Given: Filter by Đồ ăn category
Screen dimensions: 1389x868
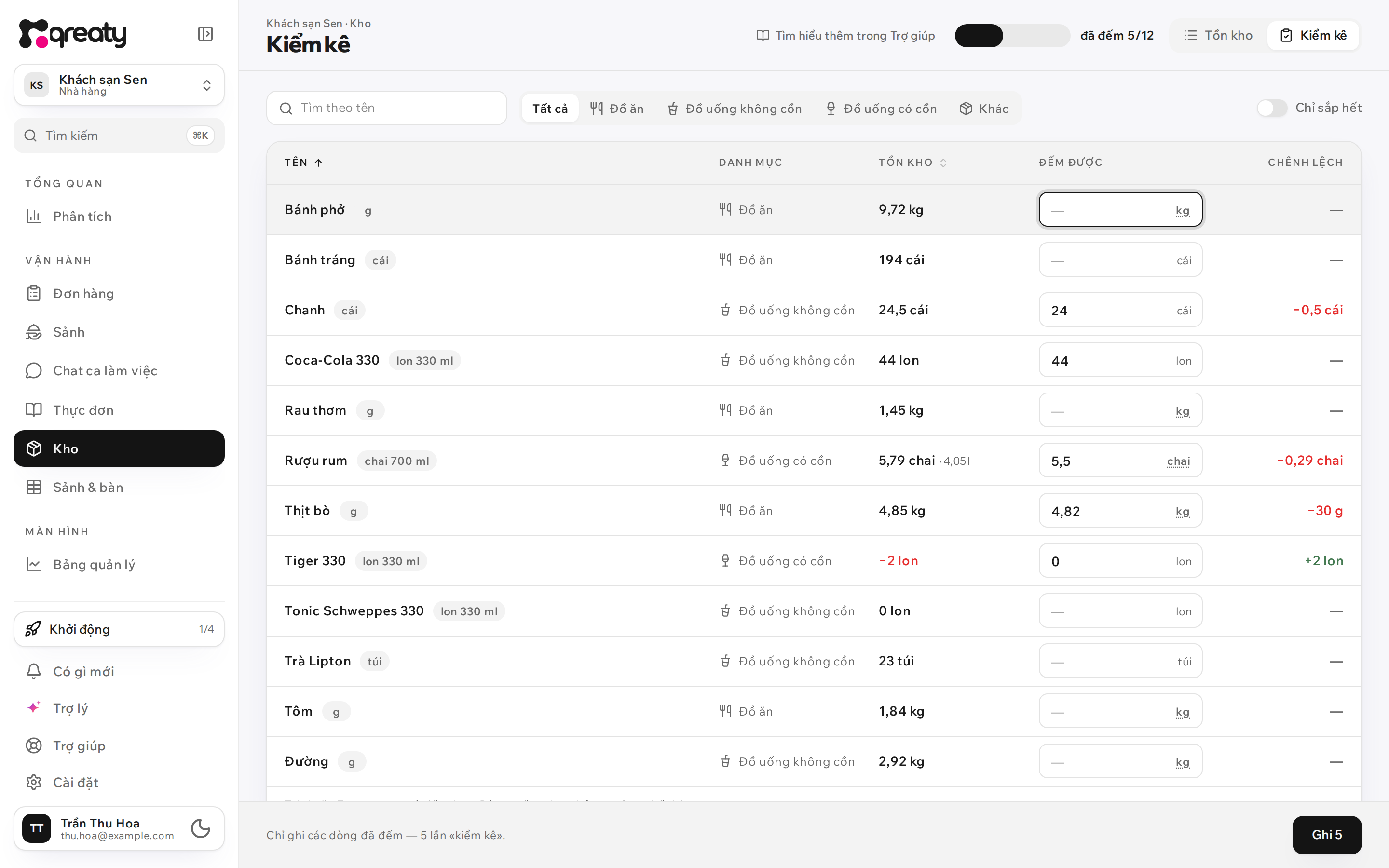Looking at the screenshot, I should pyautogui.click(x=617, y=108).
